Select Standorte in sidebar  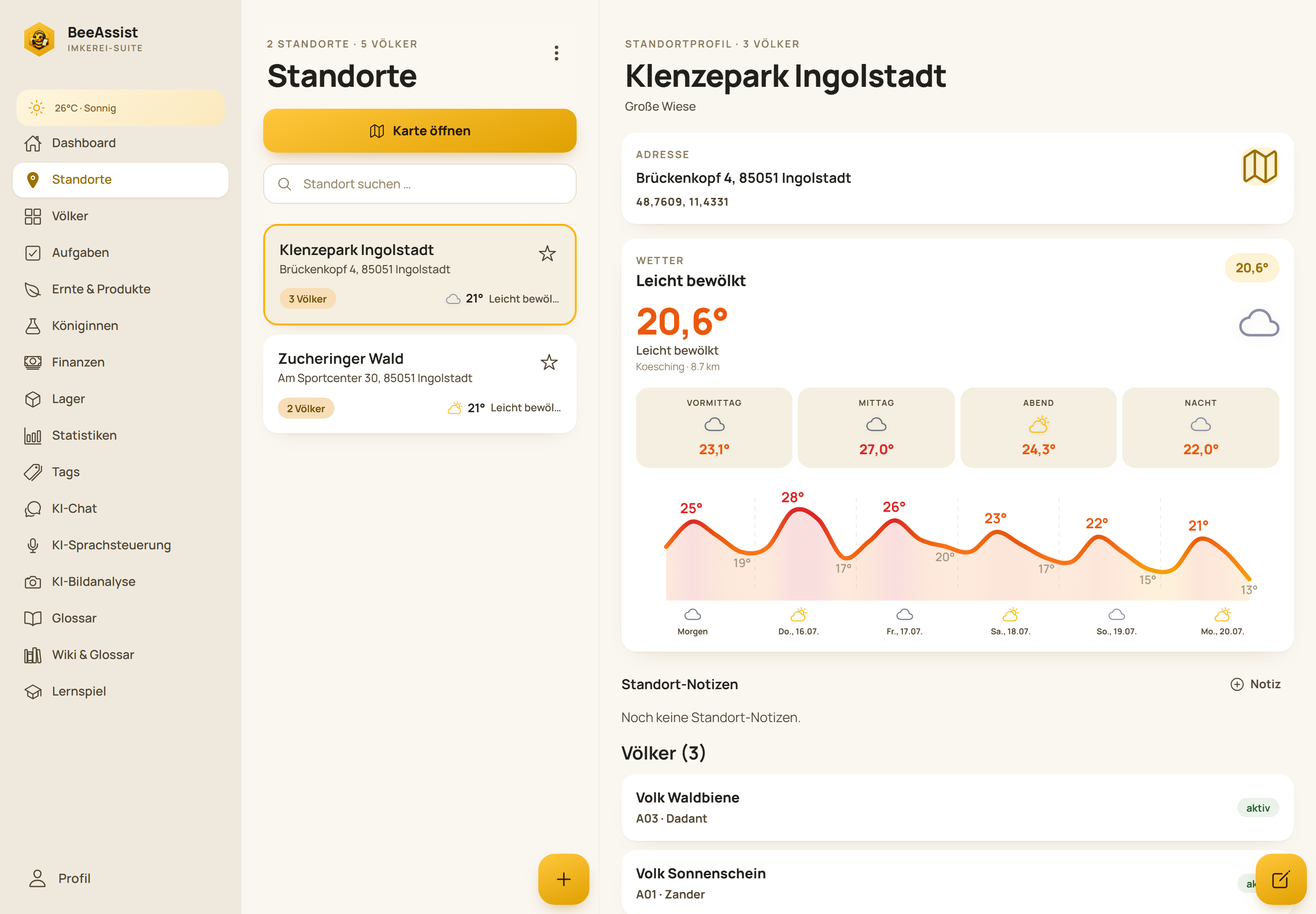coord(120,179)
